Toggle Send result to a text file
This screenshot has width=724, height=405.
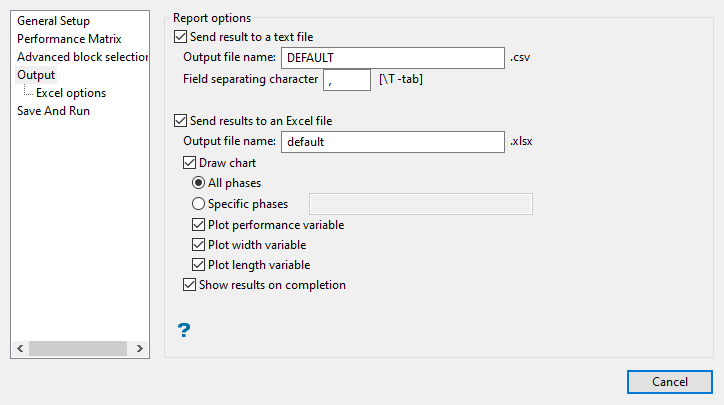(180, 37)
